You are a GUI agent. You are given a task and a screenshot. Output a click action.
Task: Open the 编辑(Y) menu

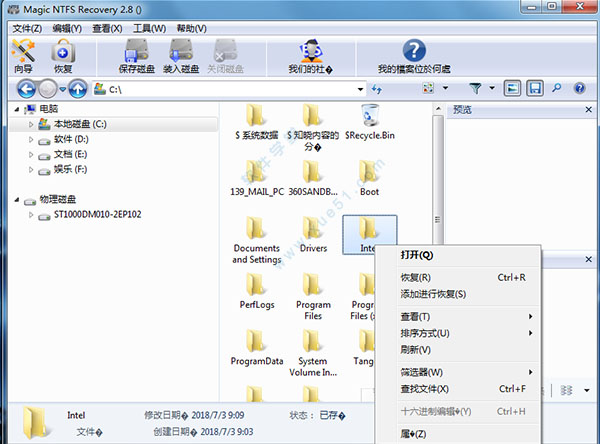point(67,29)
